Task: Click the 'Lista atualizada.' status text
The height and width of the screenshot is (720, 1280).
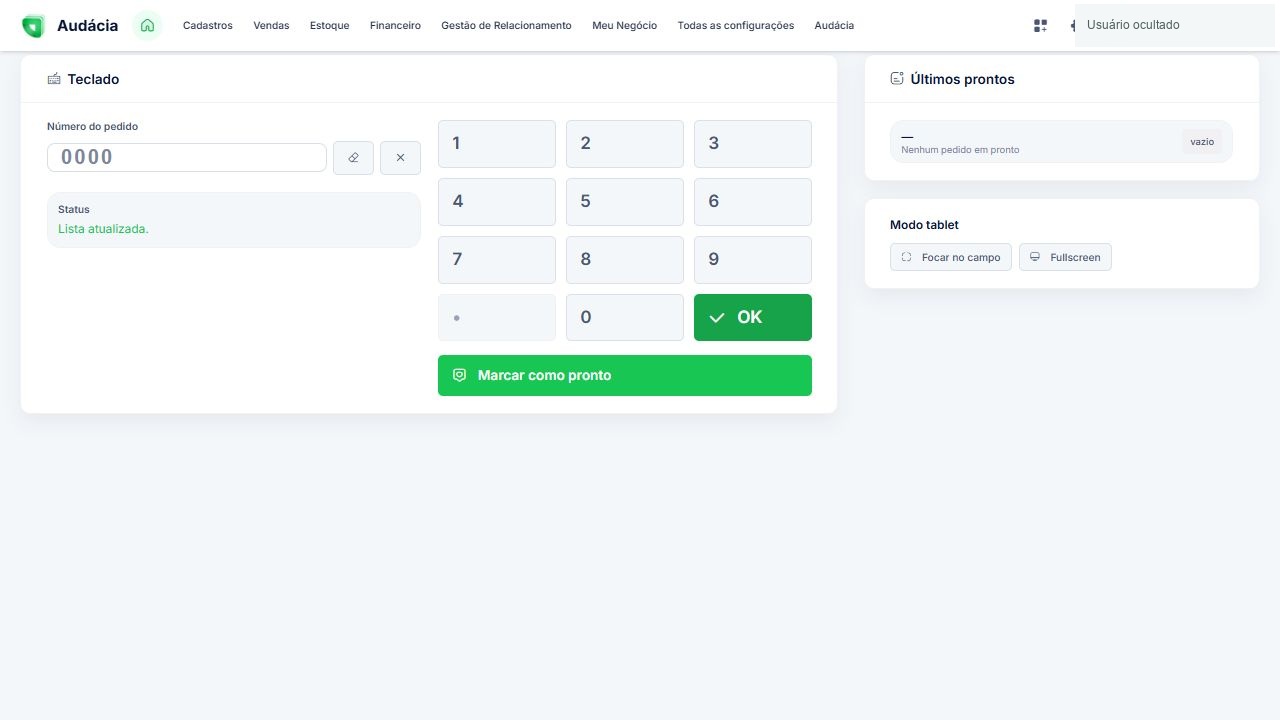Action: (x=103, y=229)
